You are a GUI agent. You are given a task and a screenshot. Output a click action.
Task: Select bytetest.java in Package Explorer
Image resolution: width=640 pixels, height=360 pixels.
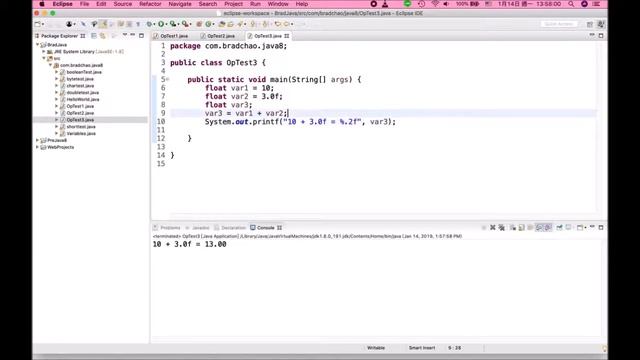click(80, 79)
